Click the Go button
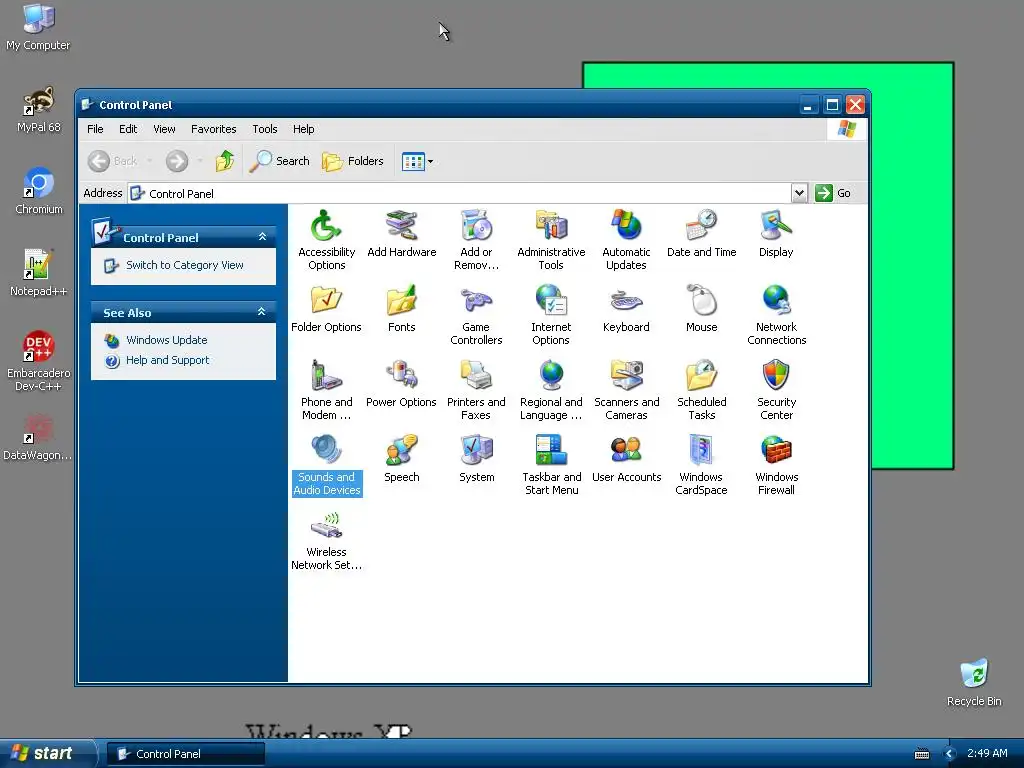 pyautogui.click(x=833, y=193)
